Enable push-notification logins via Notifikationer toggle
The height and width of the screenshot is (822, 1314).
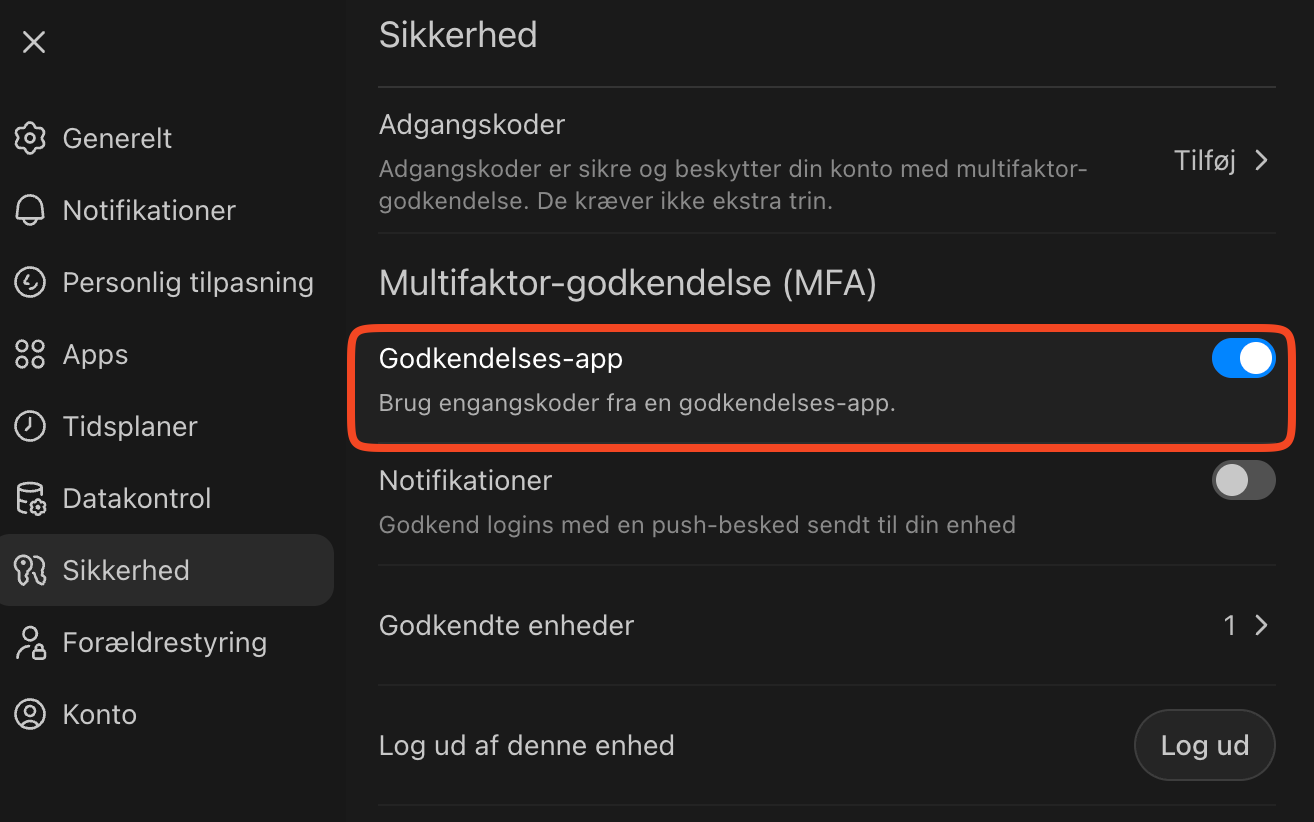(1243, 481)
